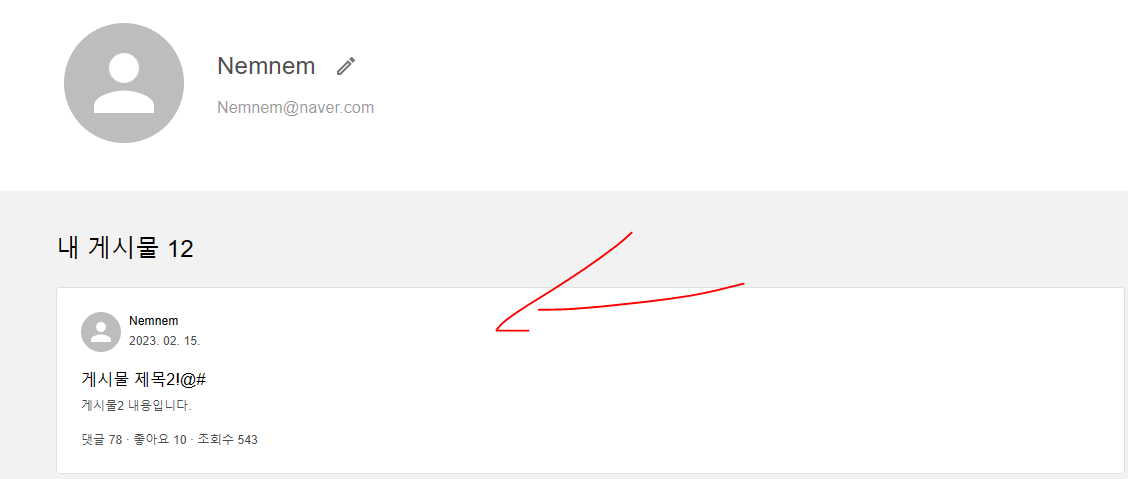Open author Nemnem from the post card
This screenshot has width=1128, height=479.
[x=153, y=321]
